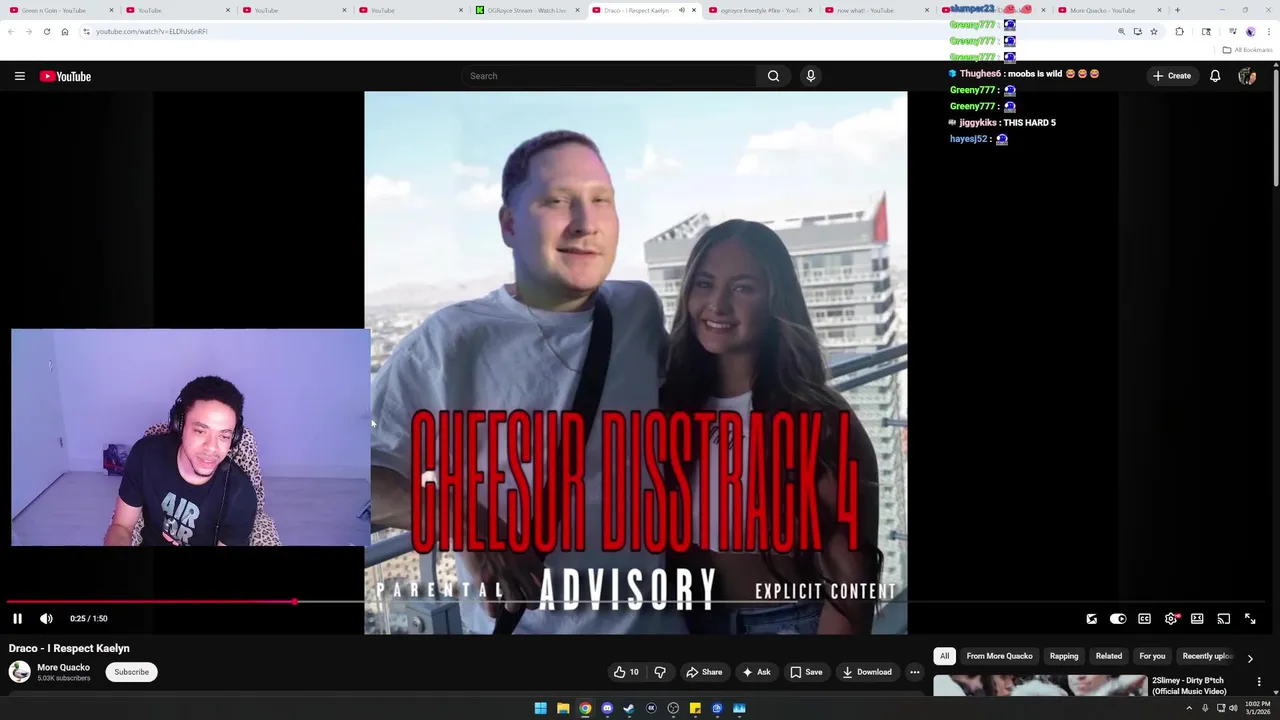This screenshot has width=1280, height=720.
Task: Select the Rapping chip
Action: click(1064, 656)
